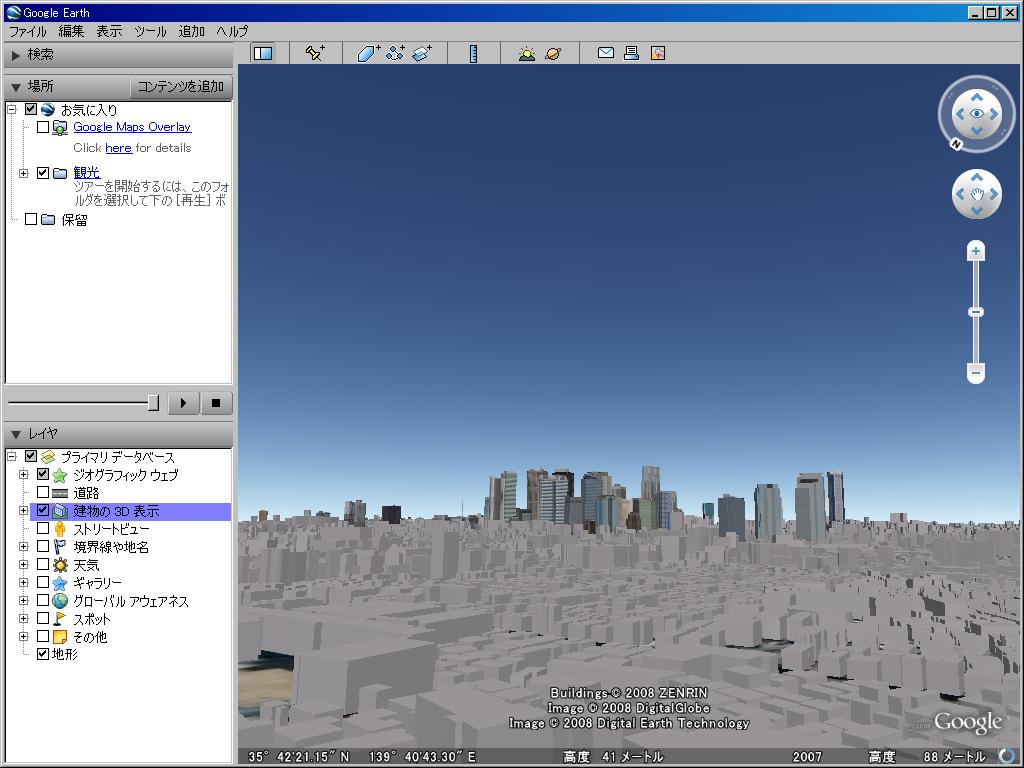Check the 保留 folder checkbox
Screen dimensions: 1024x768
[x=31, y=219]
